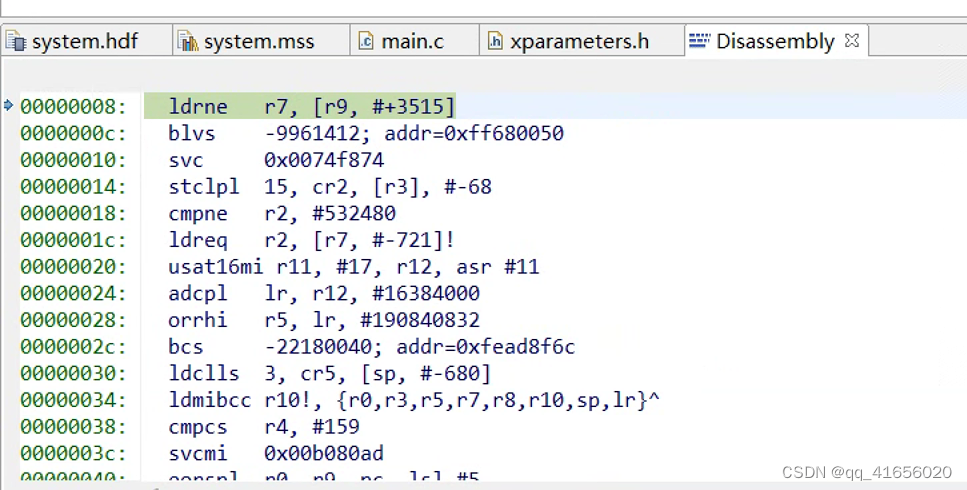Click the system.hdf file icon
Image resolution: width=967 pixels, height=490 pixels.
click(x=16, y=41)
